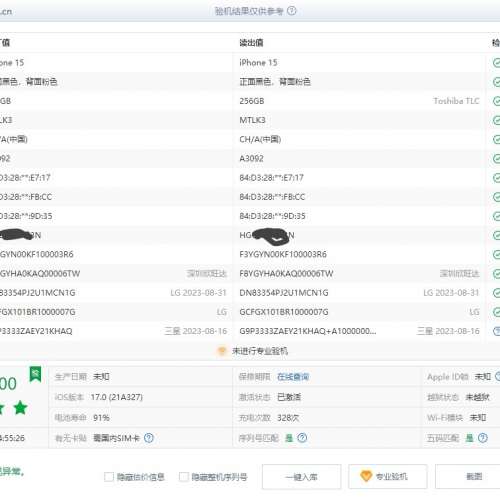Click the blue info icon on G9P3333ZAEY21KHAQ row
This screenshot has width=500, height=500.
tap(497, 331)
